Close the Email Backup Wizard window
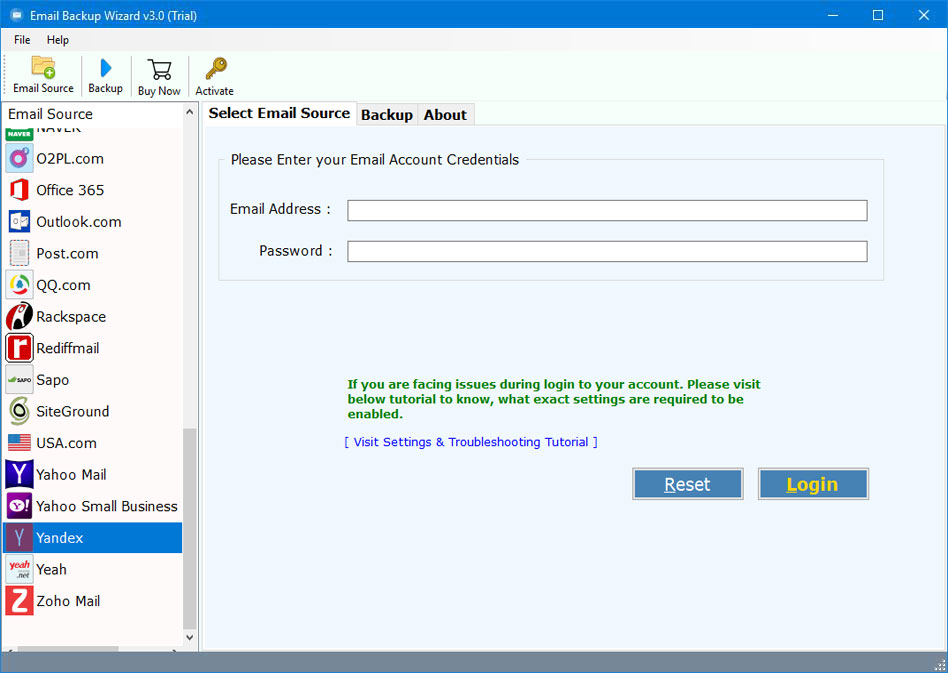This screenshot has height=673, width=948. point(924,15)
